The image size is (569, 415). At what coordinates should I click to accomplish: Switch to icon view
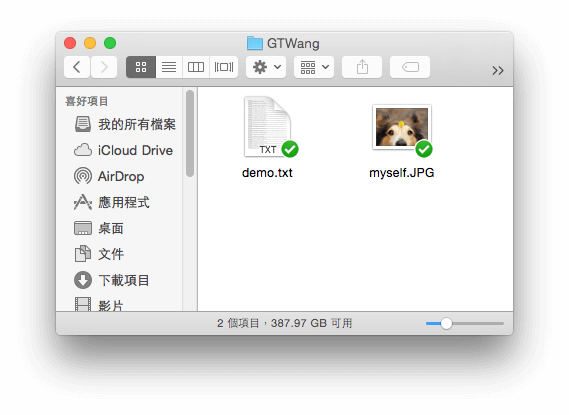pyautogui.click(x=141, y=67)
